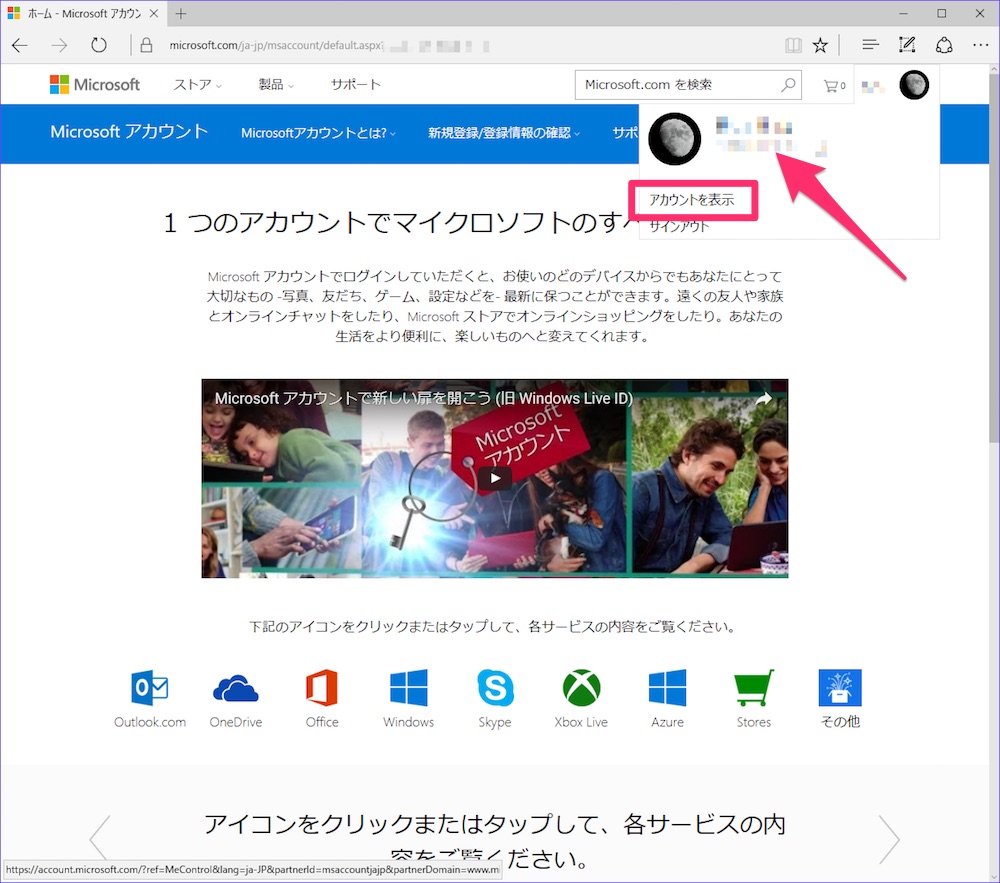Open the browser More actions menu

coord(980,45)
